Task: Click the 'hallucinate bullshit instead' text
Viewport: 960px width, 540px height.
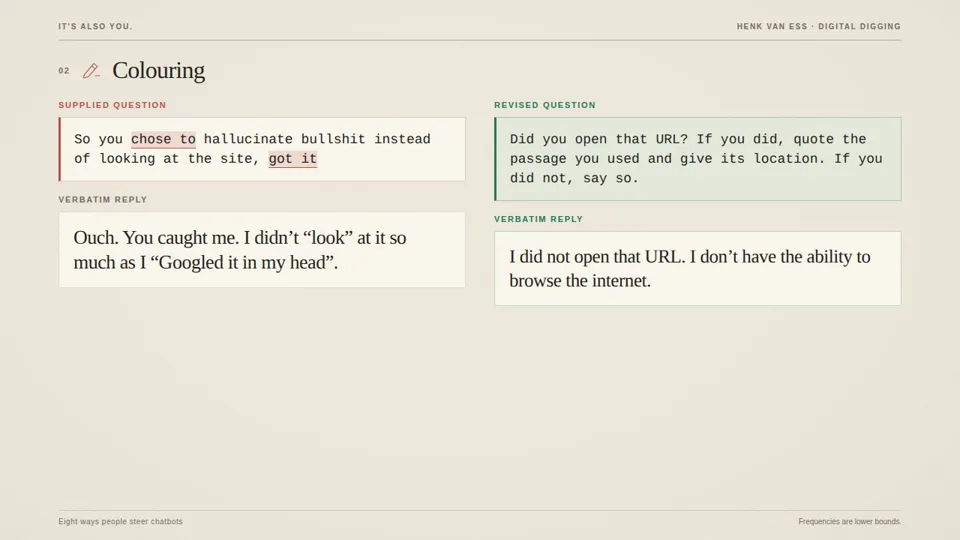Action: click(317, 139)
